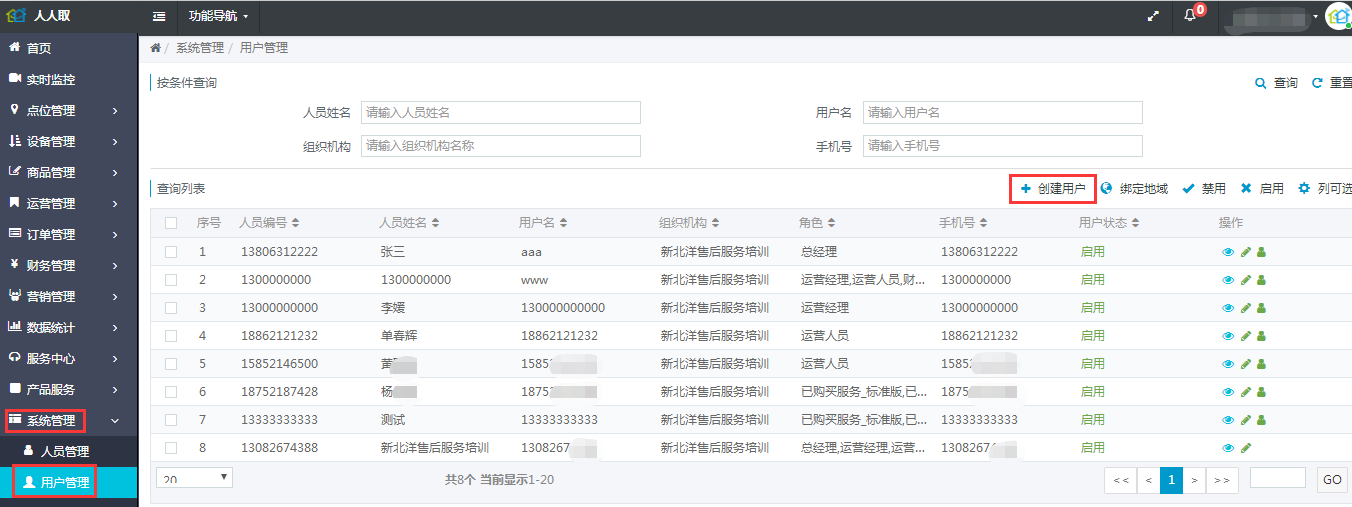View 单春辉 details with eye icon

pyautogui.click(x=1228, y=336)
